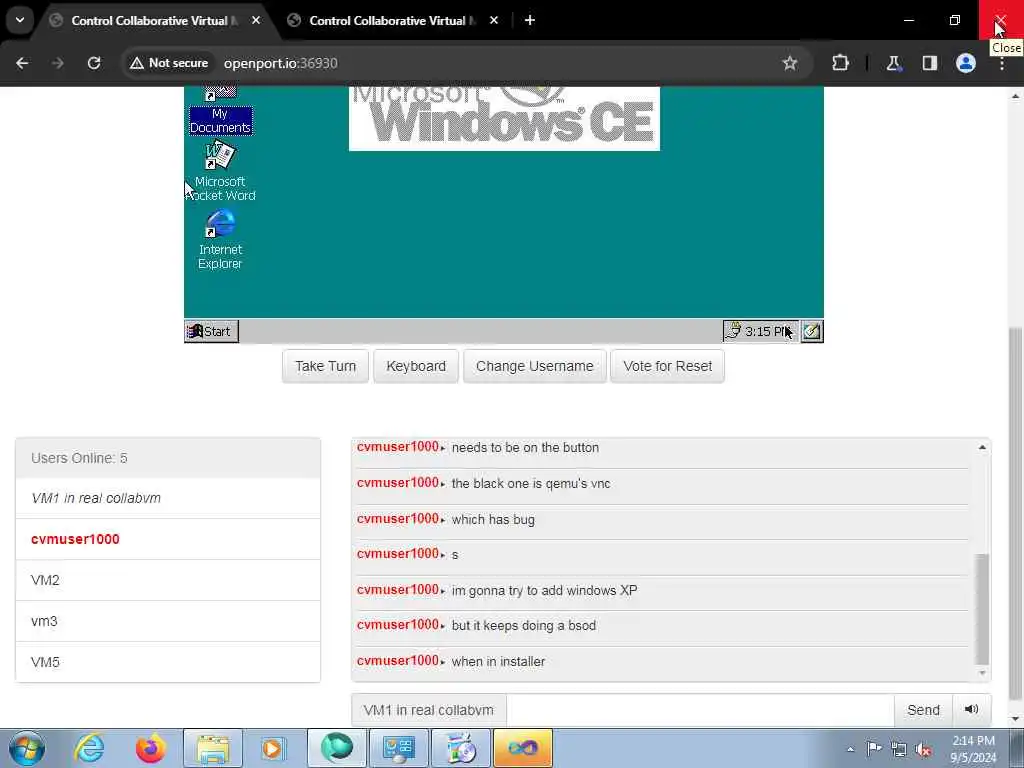The image size is (1024, 768).
Task: Open Action Center flag tray icon
Action: click(874, 749)
